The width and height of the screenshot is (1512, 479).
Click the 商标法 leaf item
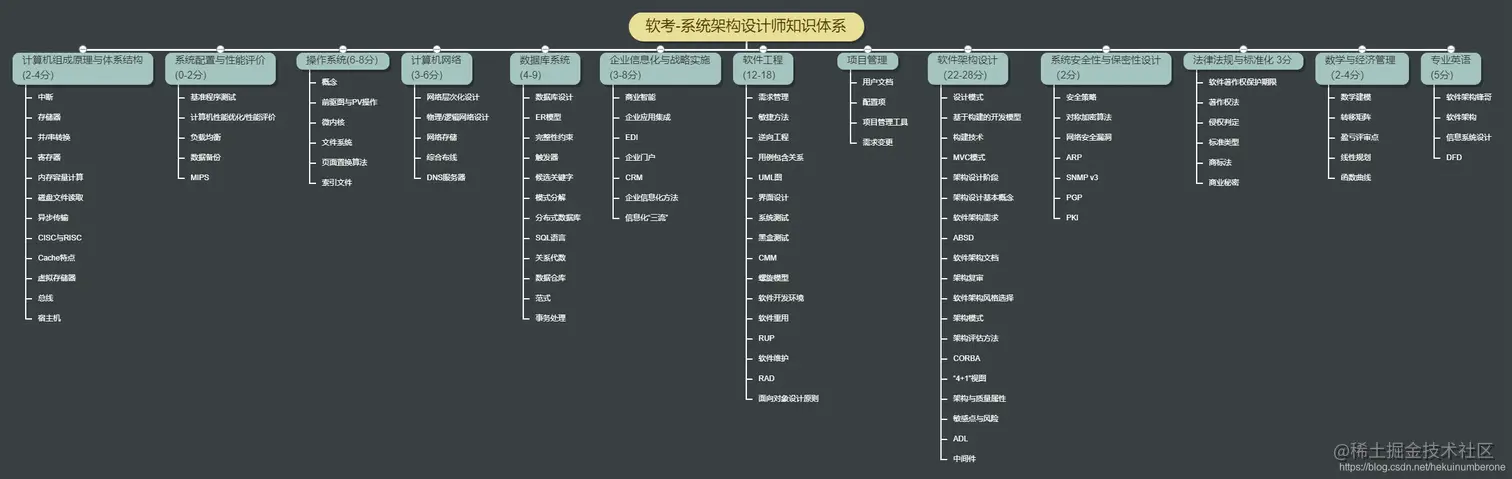coord(1220,162)
